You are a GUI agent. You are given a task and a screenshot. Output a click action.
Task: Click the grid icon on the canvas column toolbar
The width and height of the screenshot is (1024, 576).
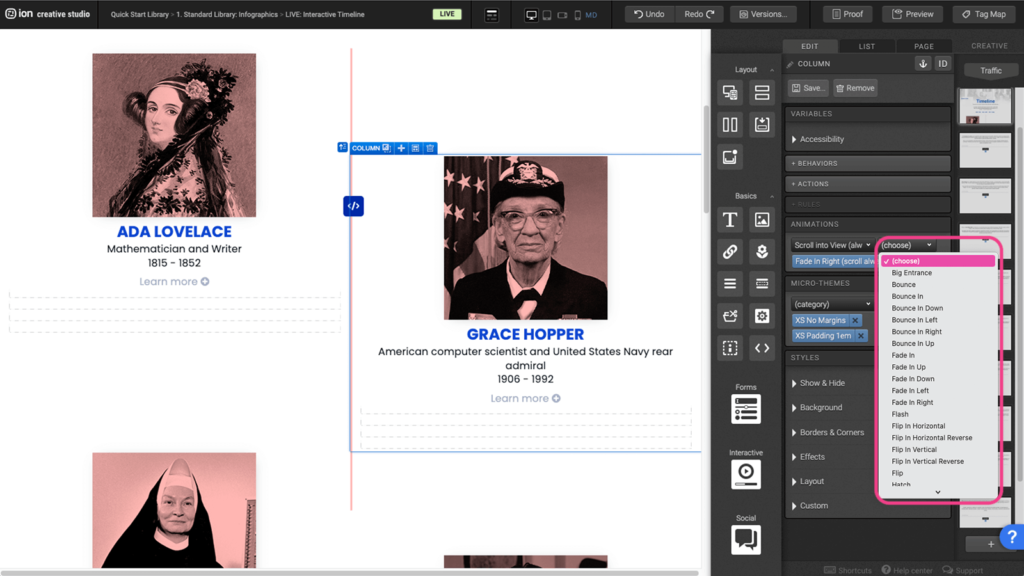(x=415, y=148)
